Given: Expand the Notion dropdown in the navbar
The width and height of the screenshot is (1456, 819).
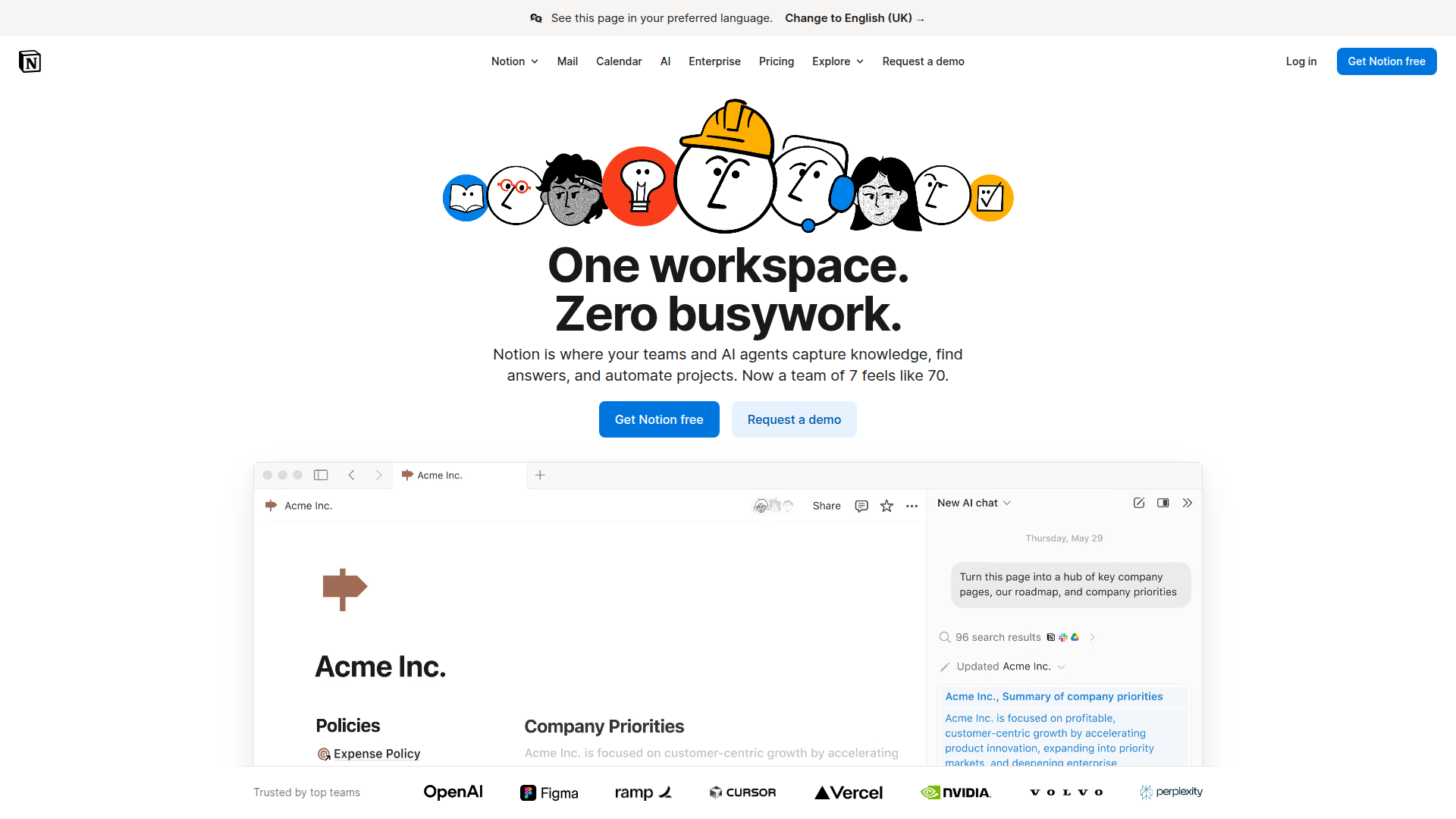Looking at the screenshot, I should point(515,61).
